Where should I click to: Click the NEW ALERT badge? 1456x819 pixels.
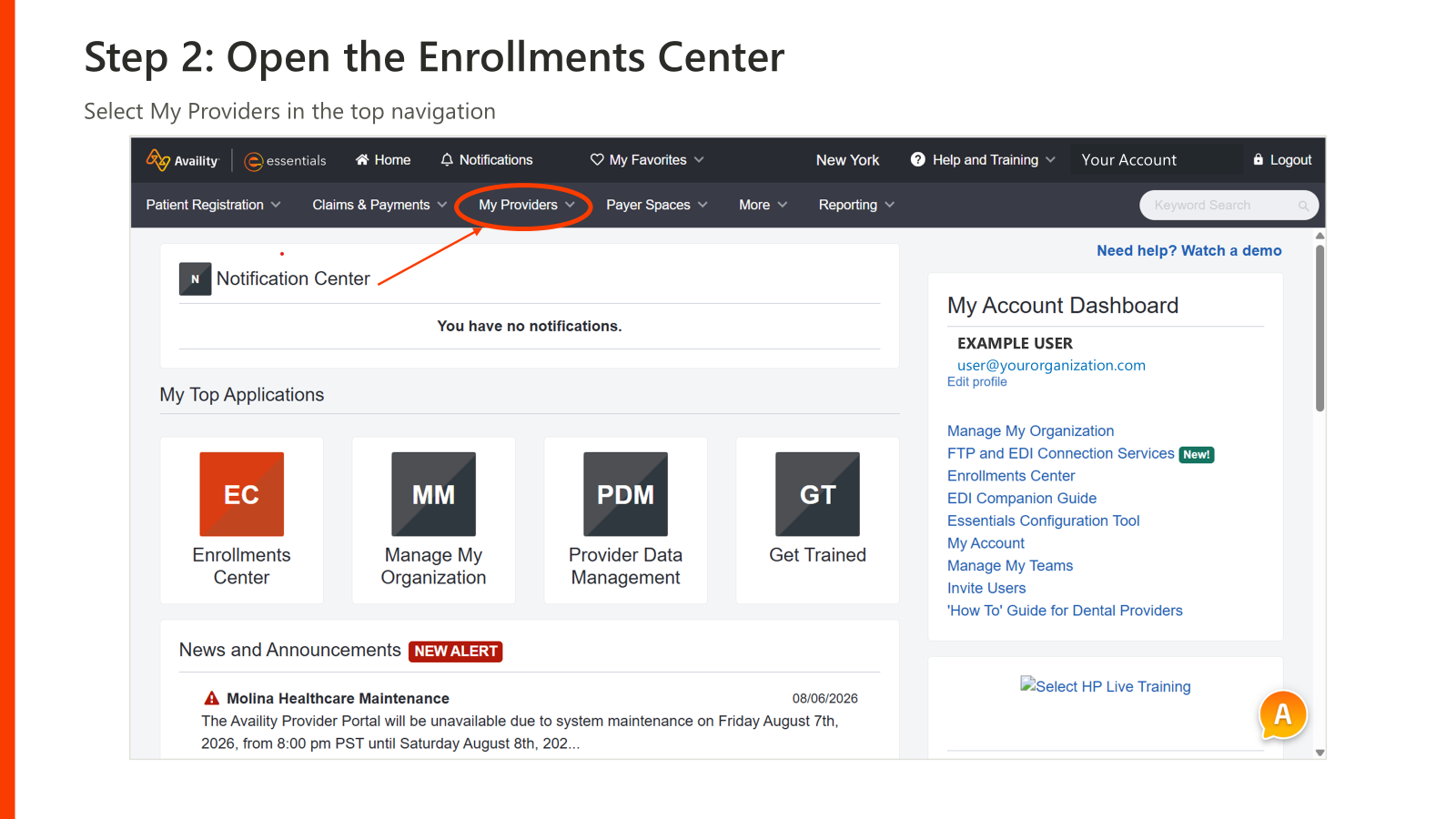(456, 651)
